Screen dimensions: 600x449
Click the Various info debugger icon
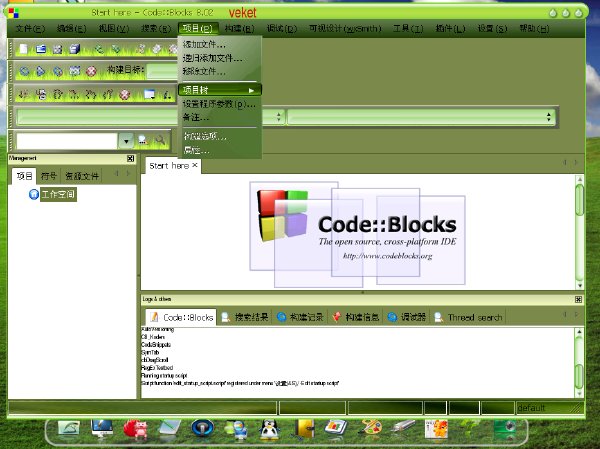167,94
